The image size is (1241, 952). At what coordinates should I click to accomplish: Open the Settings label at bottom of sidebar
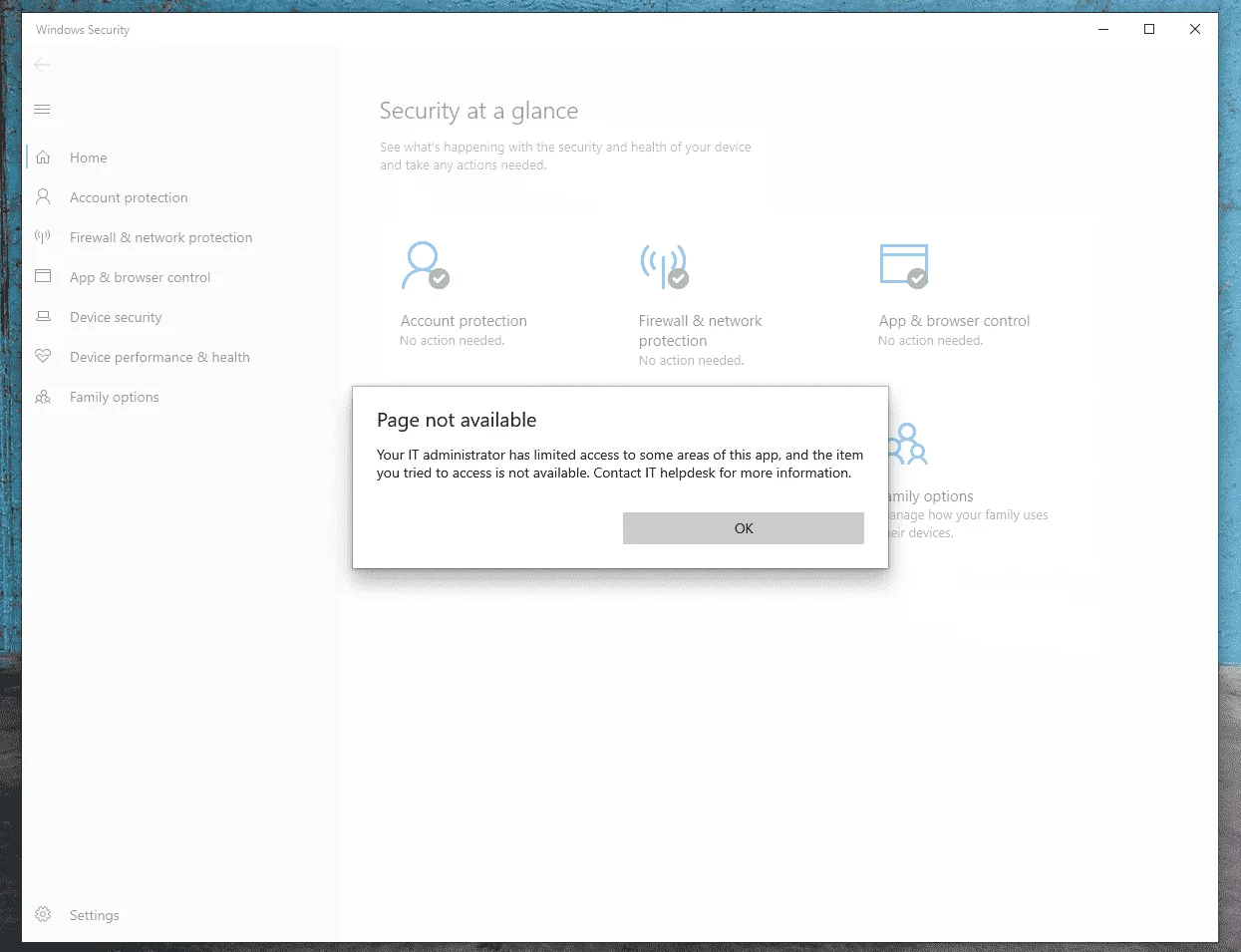pos(95,915)
